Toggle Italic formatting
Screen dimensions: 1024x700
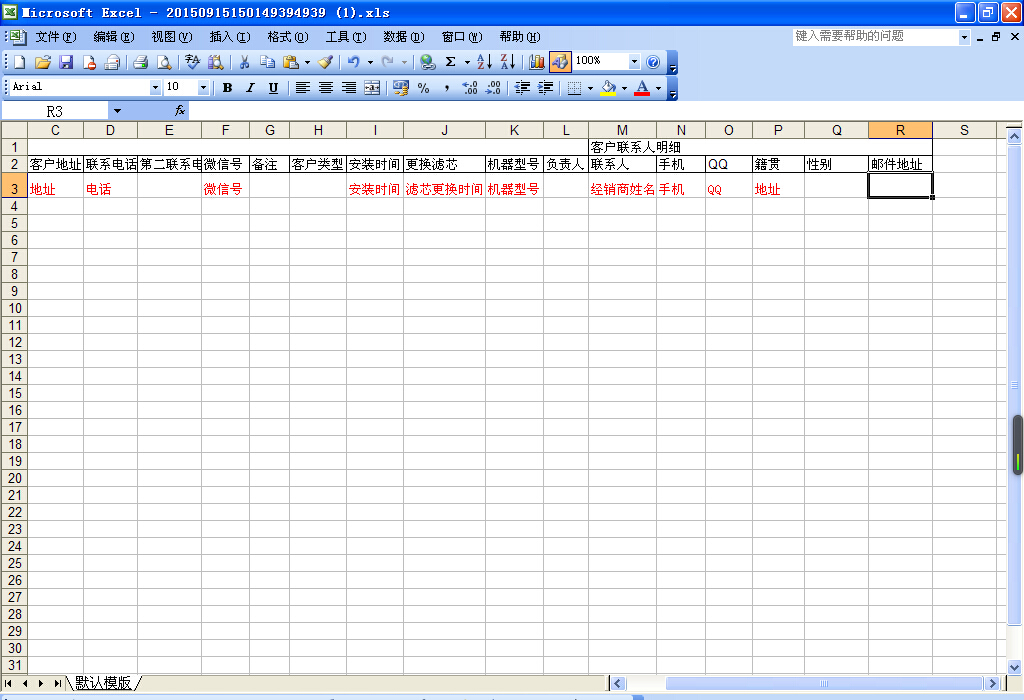coord(250,88)
